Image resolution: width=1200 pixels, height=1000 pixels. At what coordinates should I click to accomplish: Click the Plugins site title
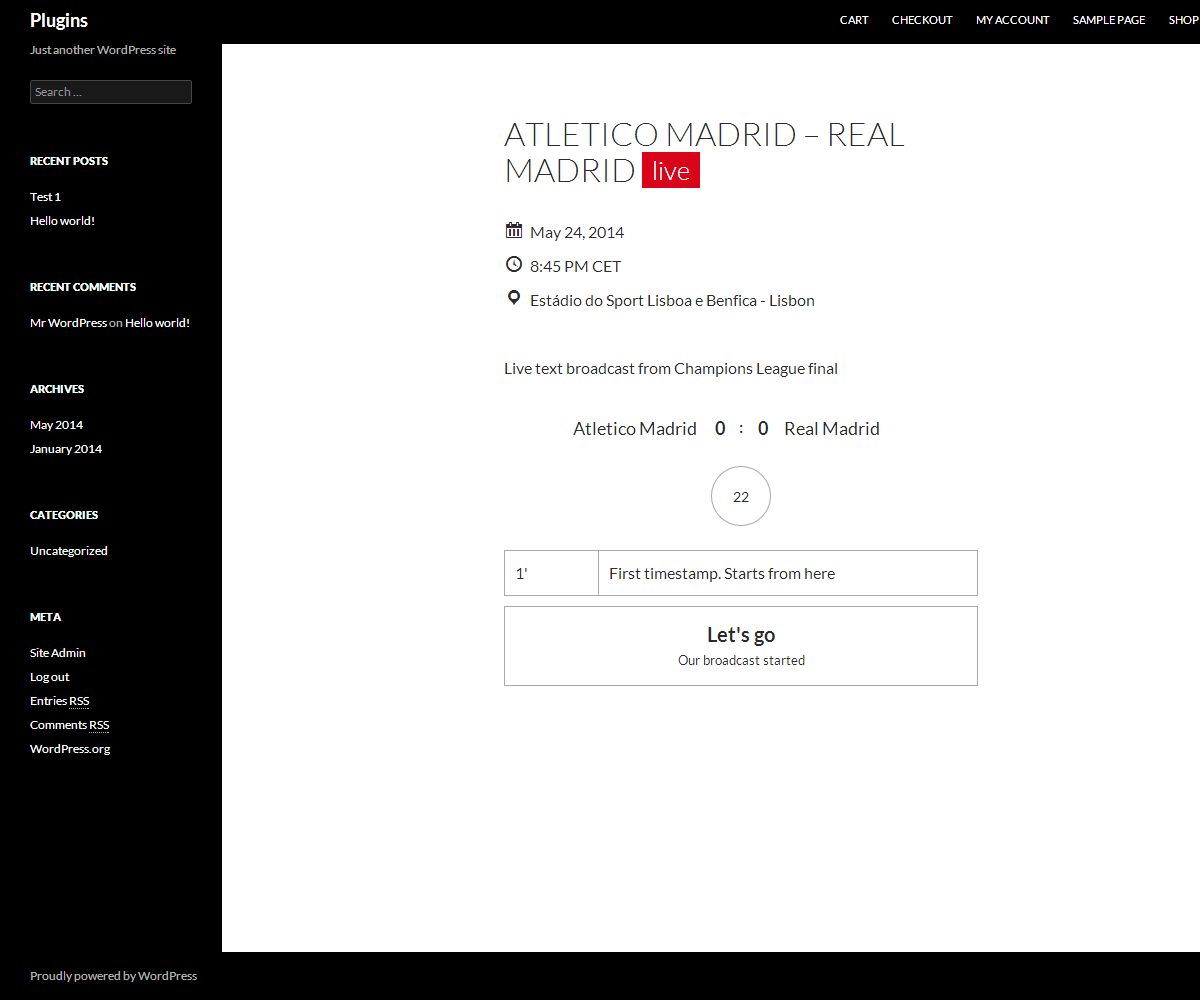(x=59, y=20)
